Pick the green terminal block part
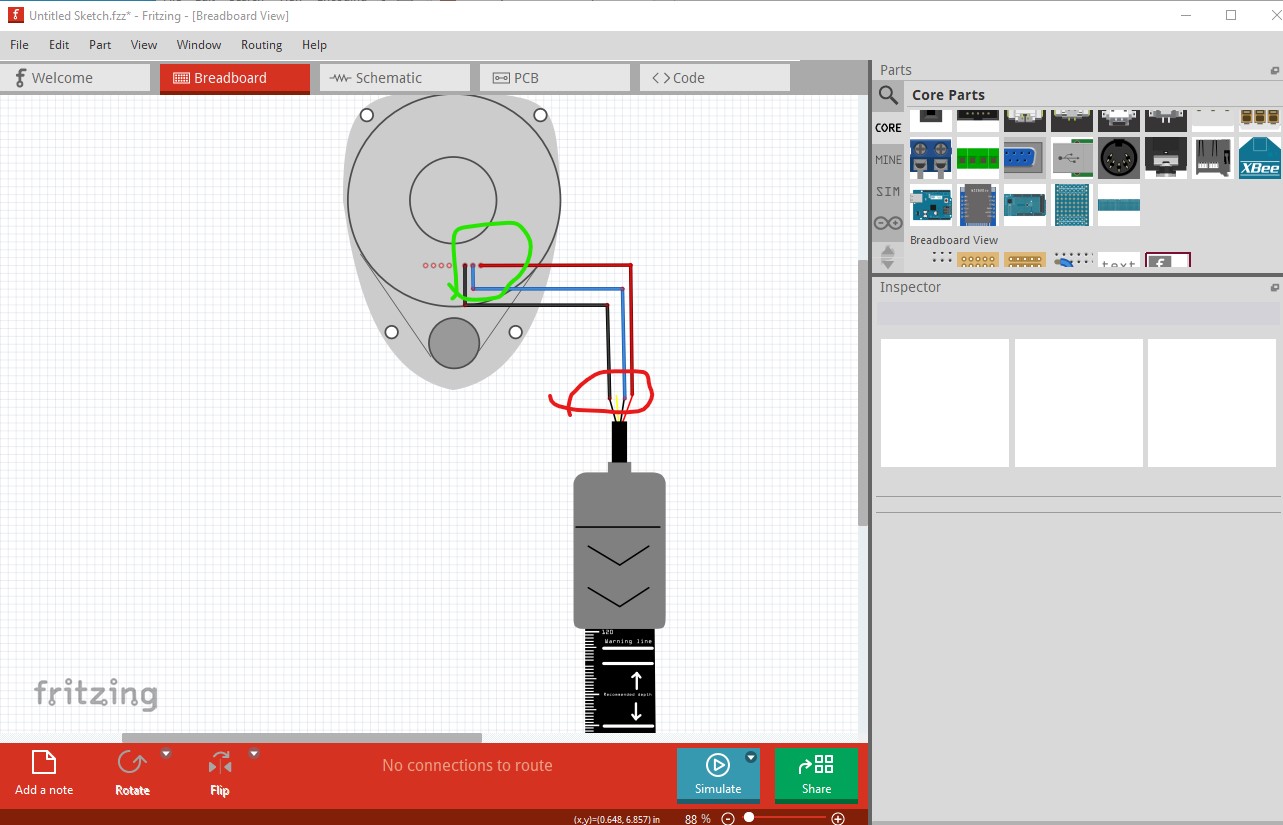This screenshot has width=1283, height=825. pyautogui.click(x=978, y=158)
